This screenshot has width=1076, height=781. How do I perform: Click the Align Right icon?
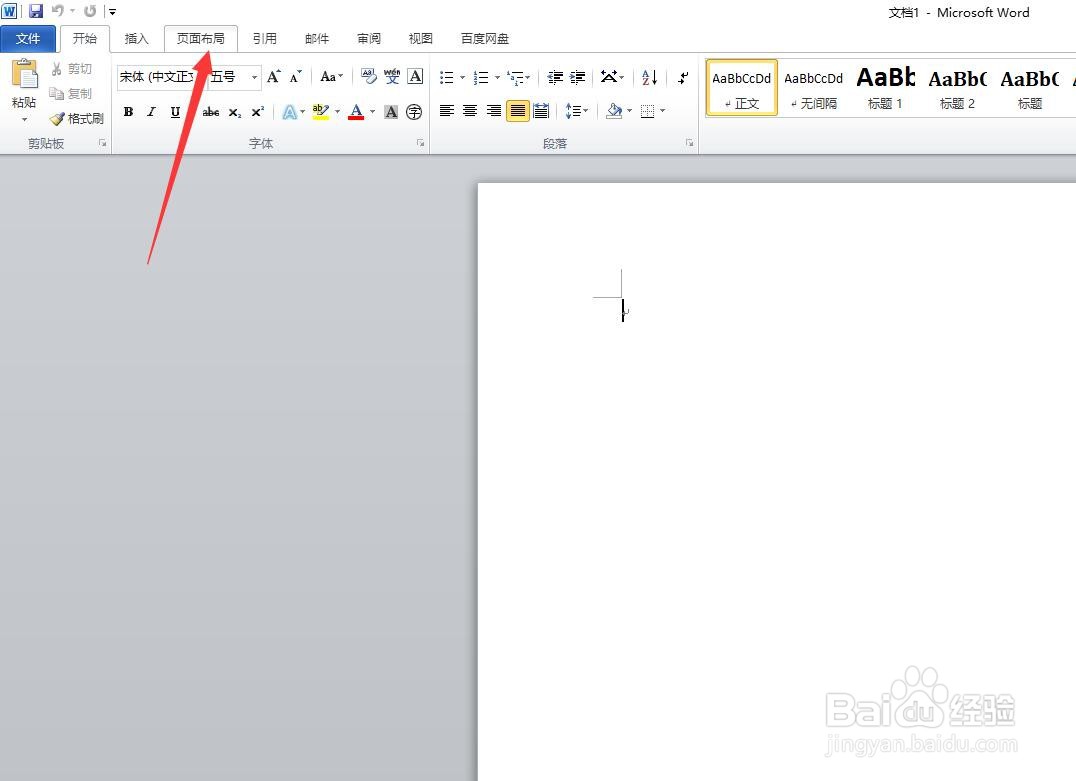point(493,111)
